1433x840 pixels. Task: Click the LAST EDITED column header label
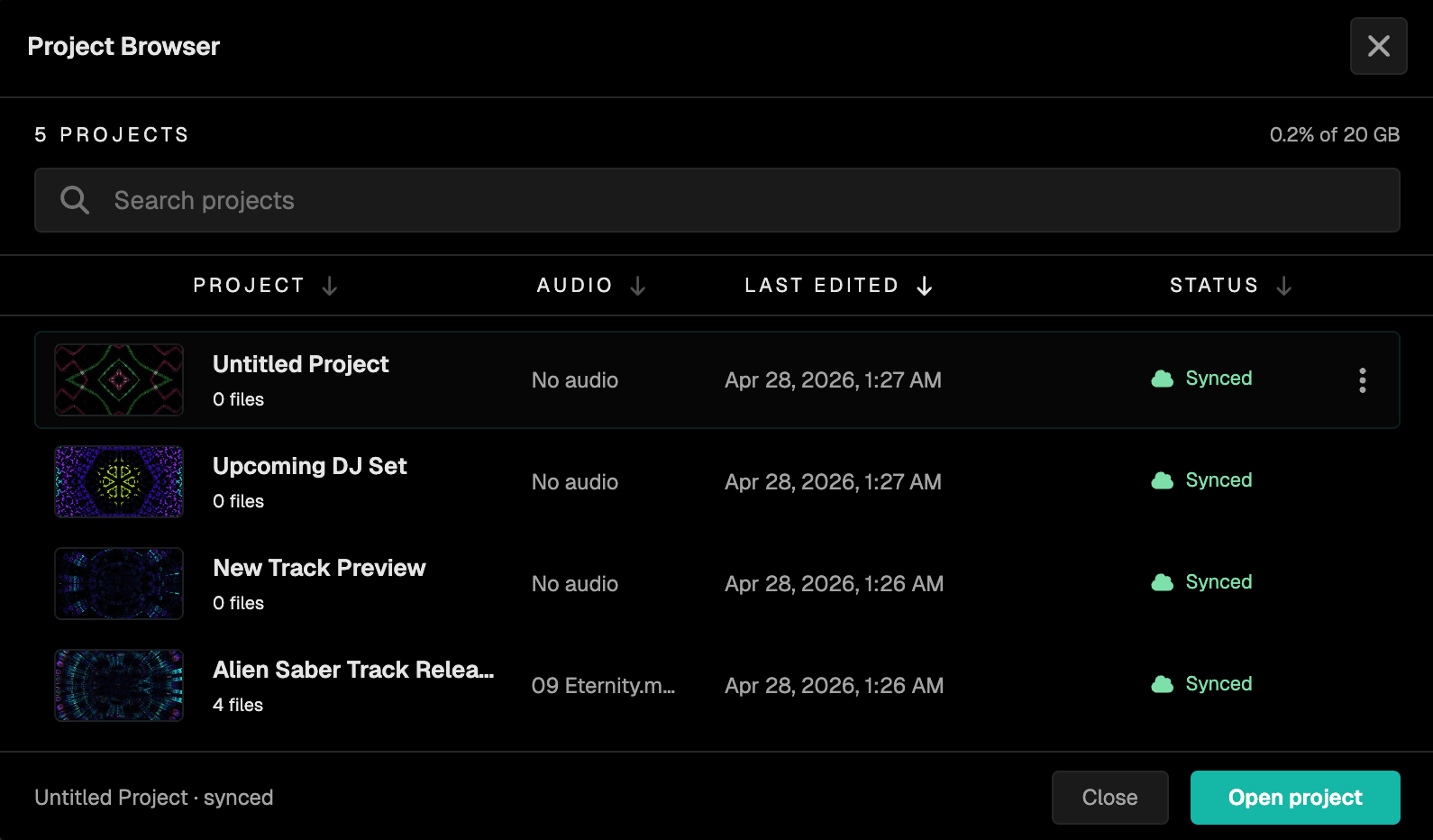[821, 286]
